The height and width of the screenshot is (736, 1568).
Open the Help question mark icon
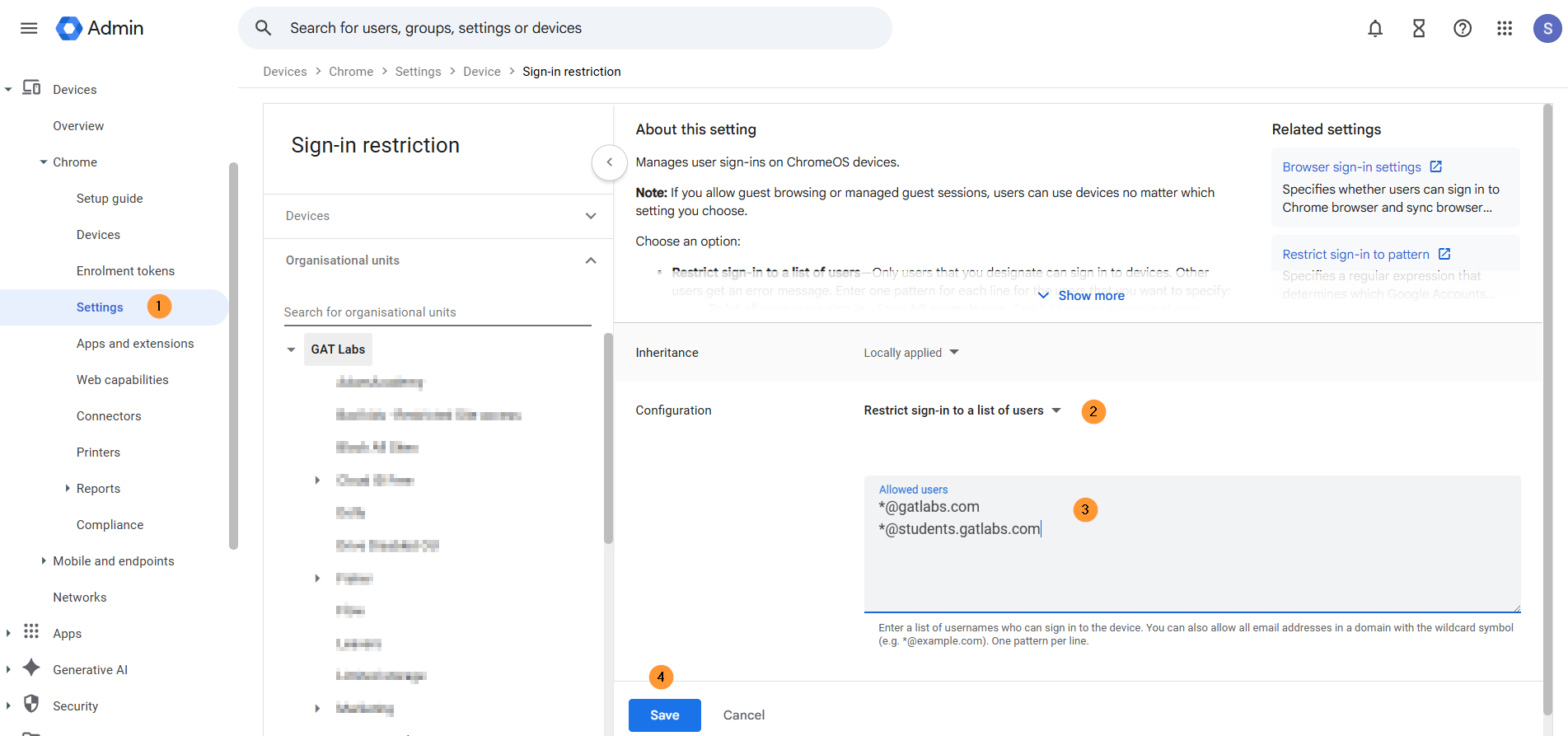click(1463, 29)
